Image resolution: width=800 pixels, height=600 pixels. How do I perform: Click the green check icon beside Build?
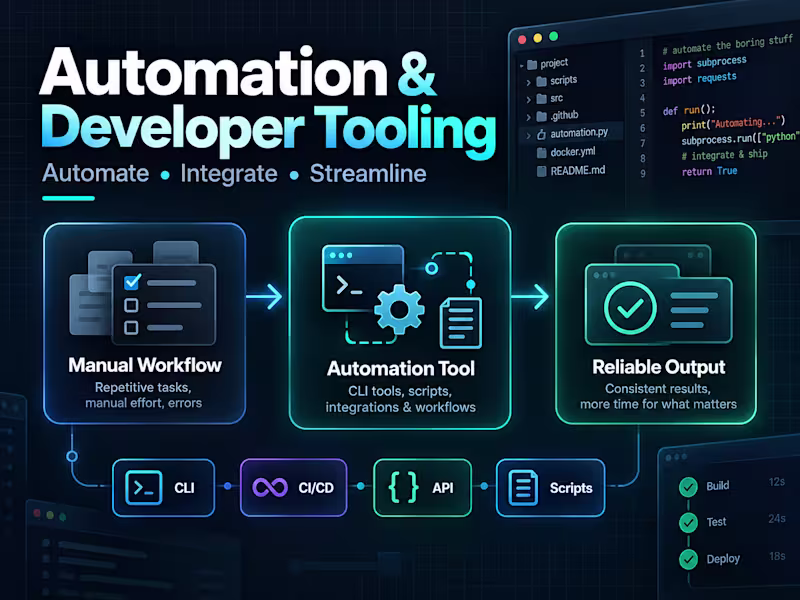(688, 487)
